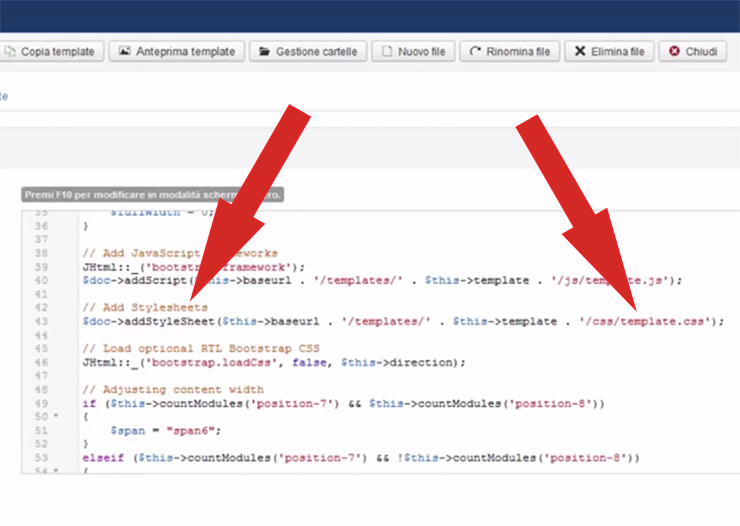Click the Gestione cartelle label
Screen dimensions: 740x526
click(x=317, y=51)
